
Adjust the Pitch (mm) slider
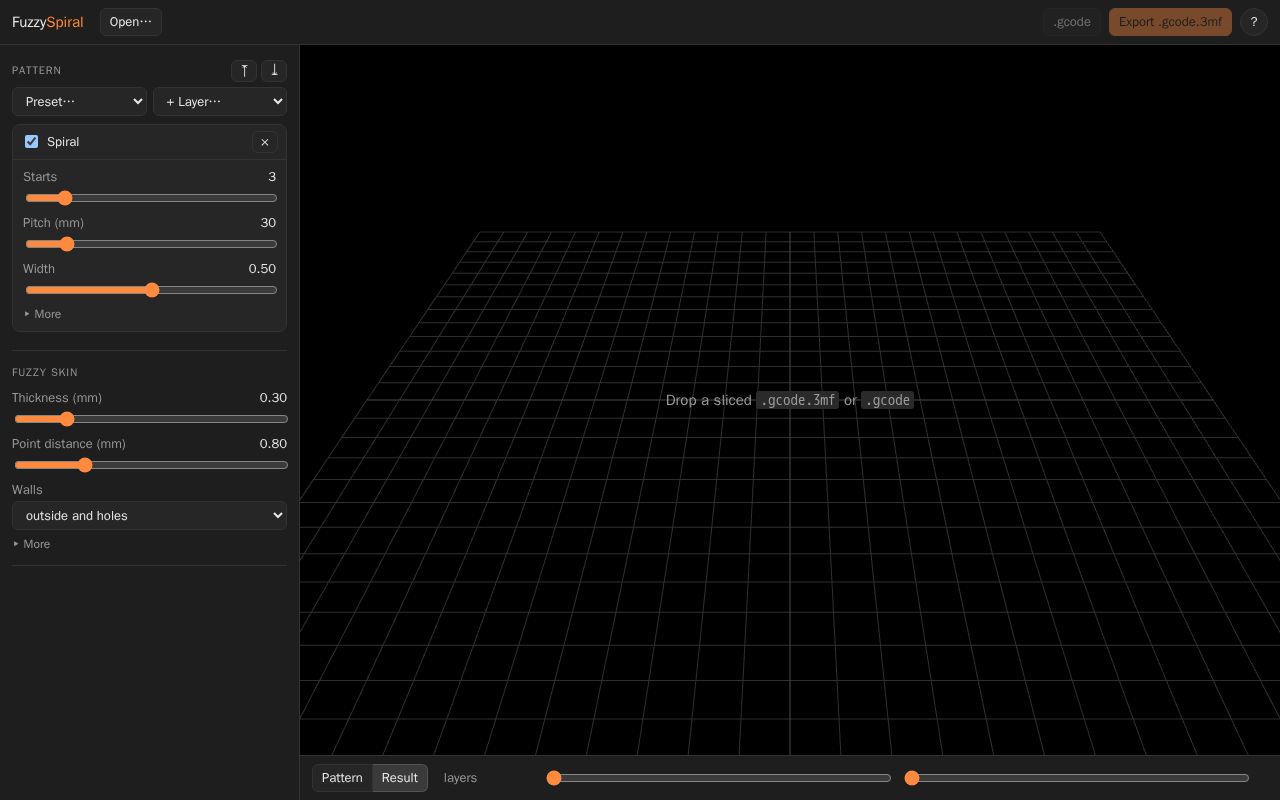point(151,244)
